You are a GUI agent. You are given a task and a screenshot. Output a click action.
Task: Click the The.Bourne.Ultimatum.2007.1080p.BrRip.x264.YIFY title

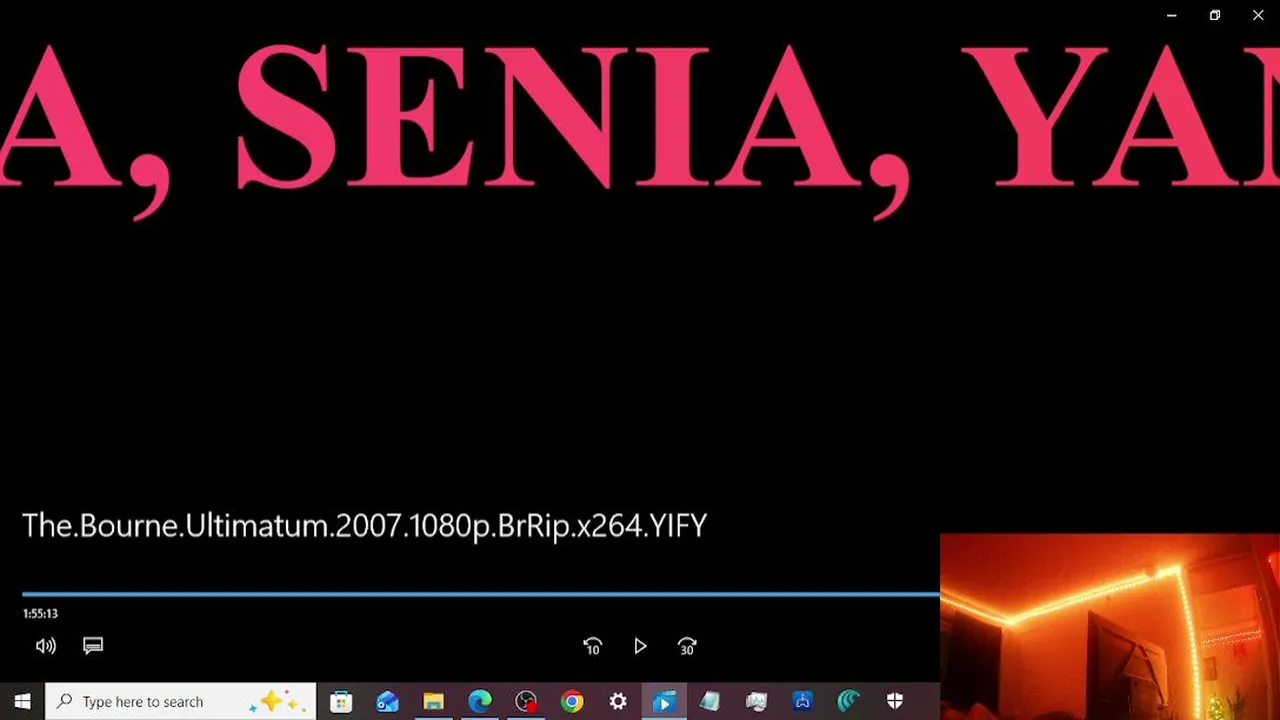[x=364, y=526]
